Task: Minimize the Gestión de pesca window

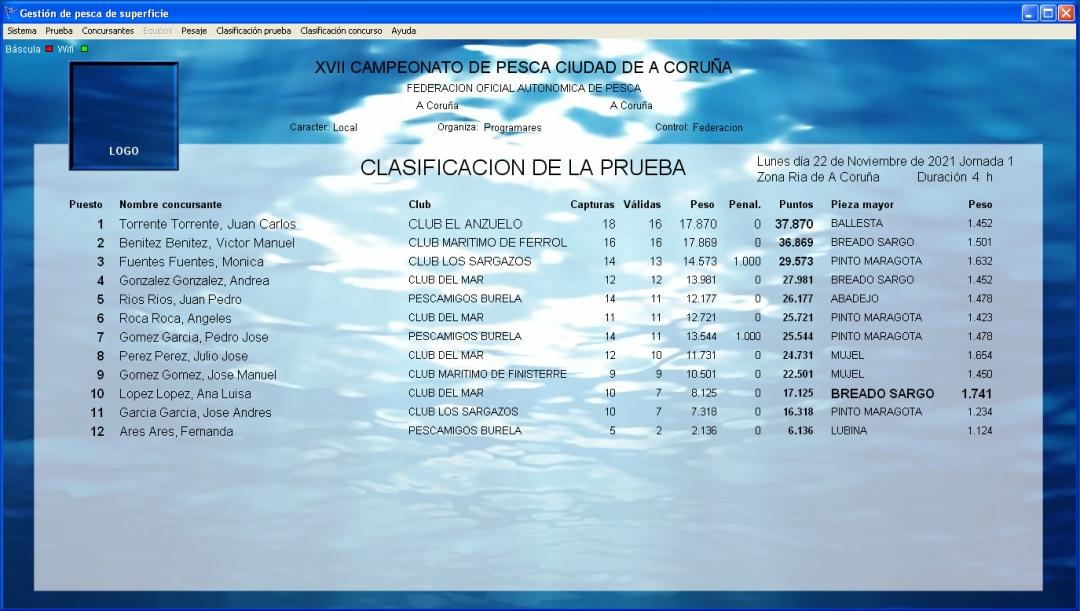Action: tap(1030, 13)
